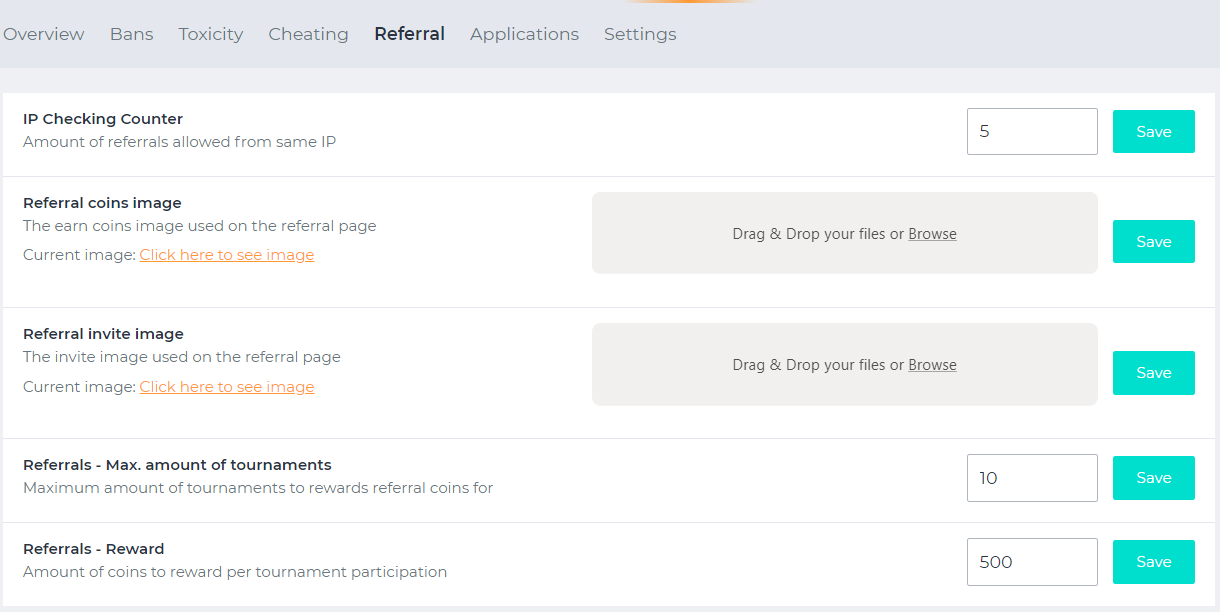This screenshot has width=1220, height=612.
Task: Click the IP Checking Counter input field
Action: pos(1031,131)
